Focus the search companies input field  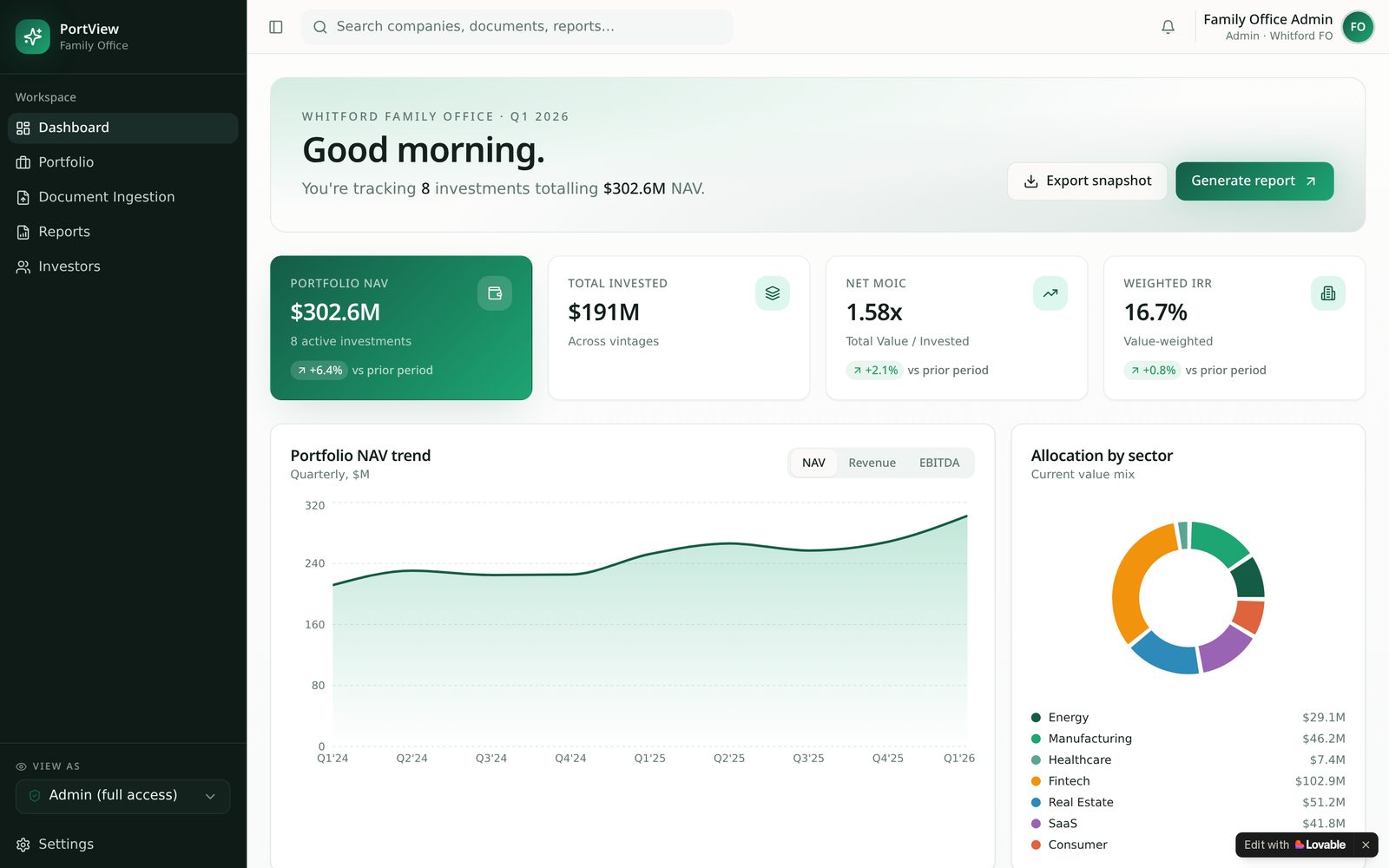pyautogui.click(x=517, y=27)
